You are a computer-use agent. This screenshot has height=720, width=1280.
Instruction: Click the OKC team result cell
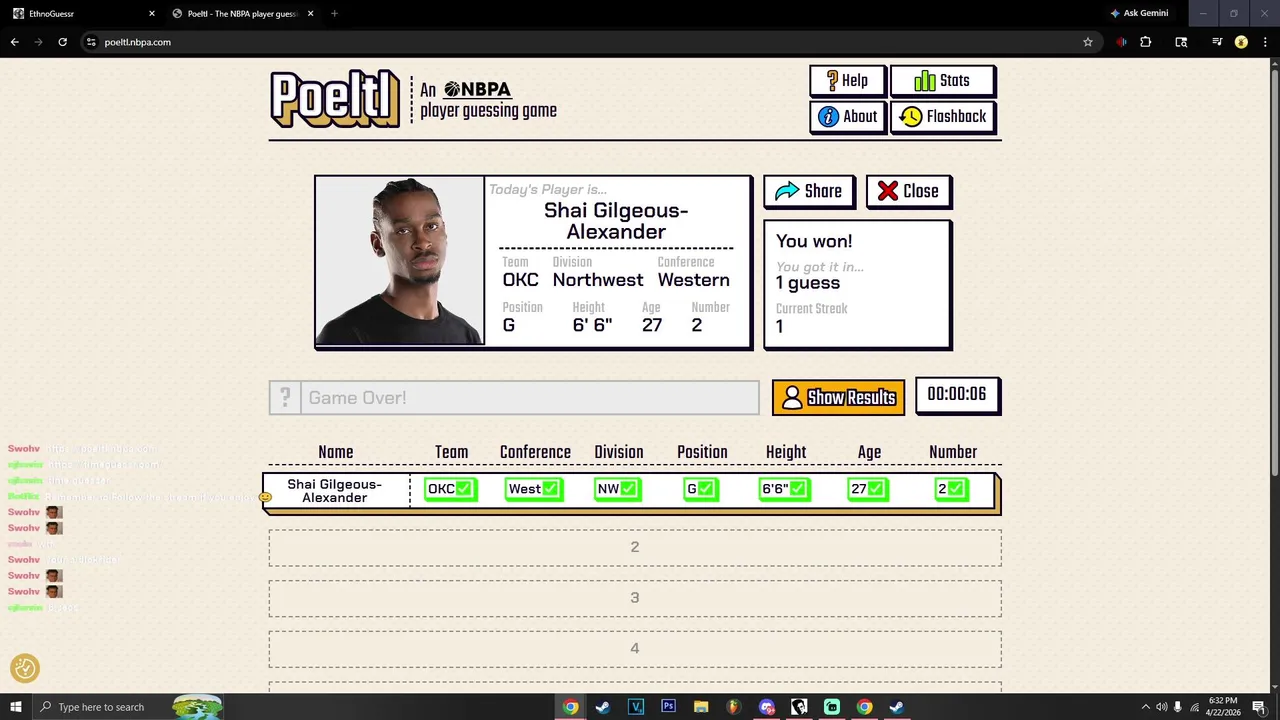click(450, 489)
